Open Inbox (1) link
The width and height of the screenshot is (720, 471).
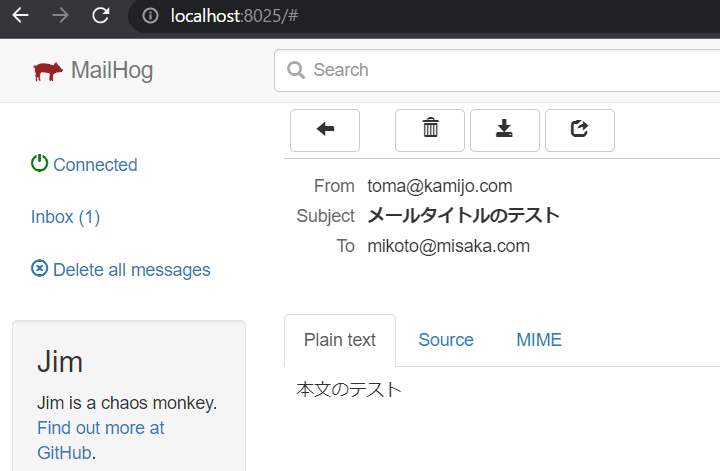(65, 217)
